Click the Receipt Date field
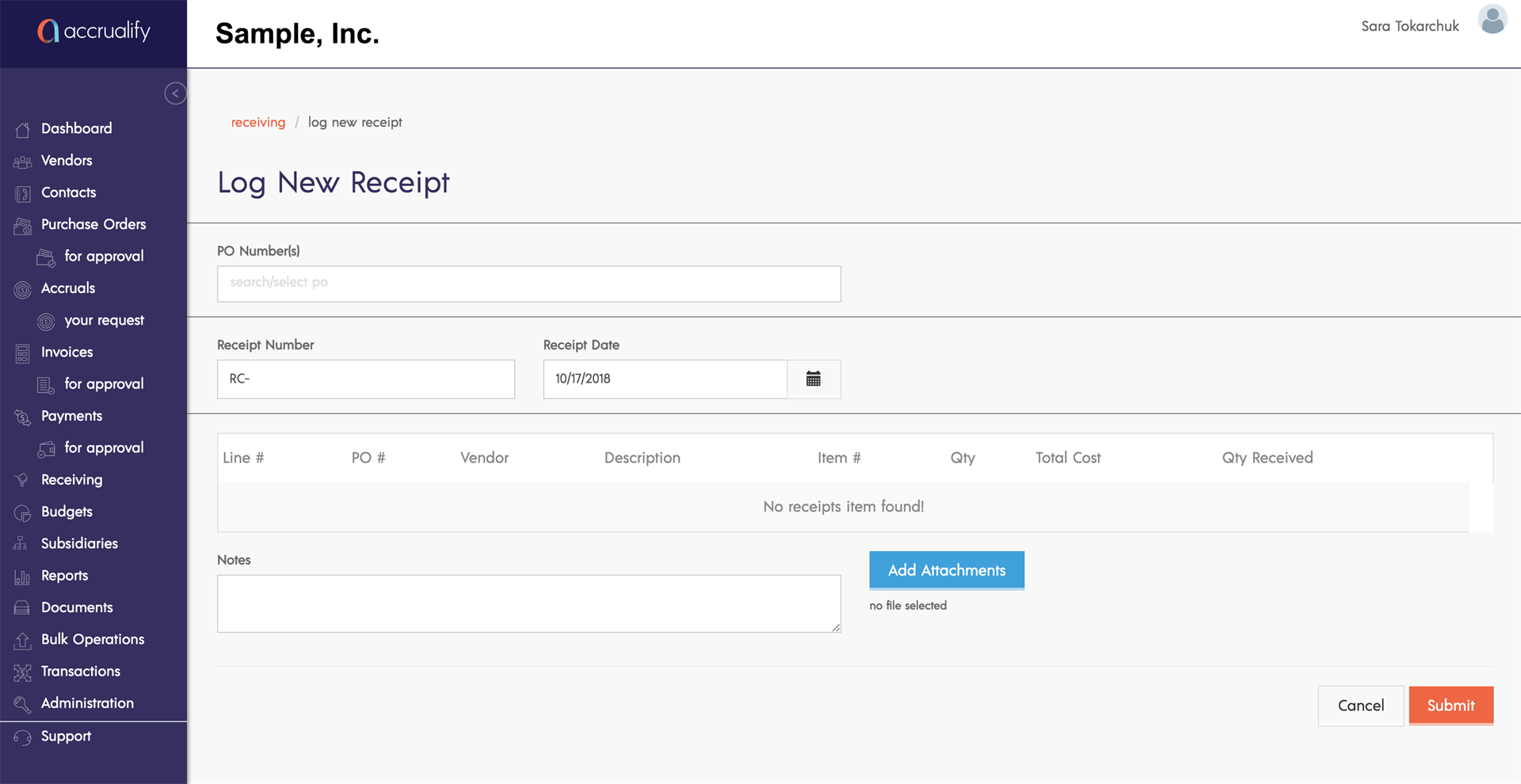The image size is (1521, 784). (665, 379)
